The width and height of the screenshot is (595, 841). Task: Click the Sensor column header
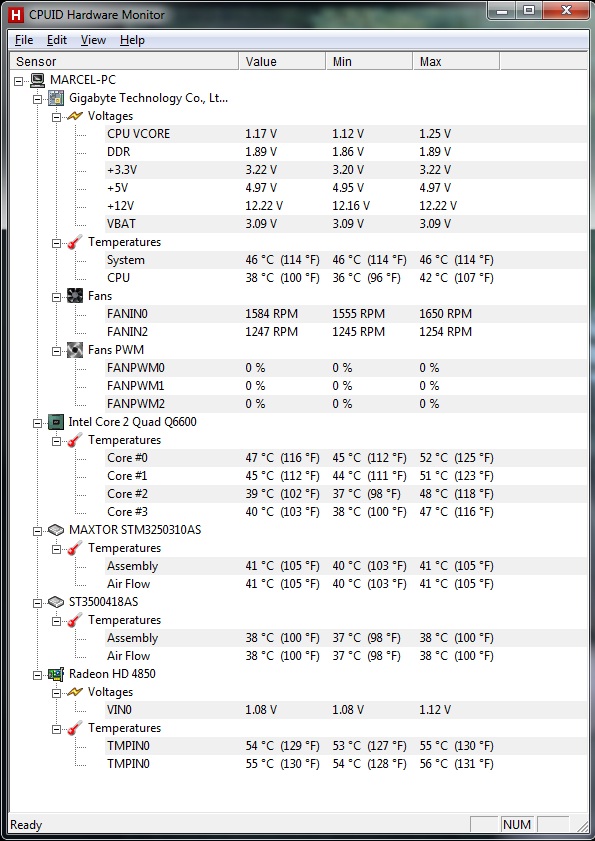(x=124, y=62)
